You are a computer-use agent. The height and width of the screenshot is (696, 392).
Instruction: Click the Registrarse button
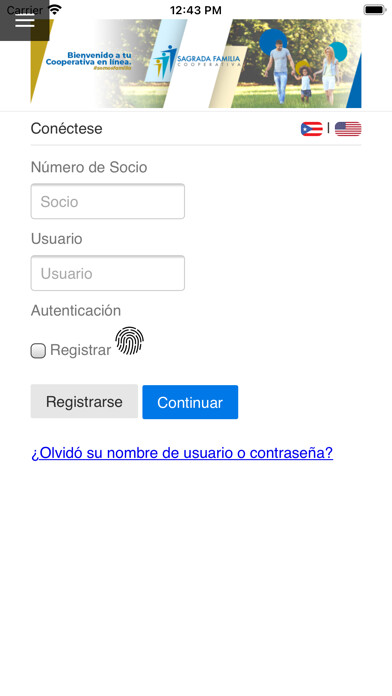84,401
